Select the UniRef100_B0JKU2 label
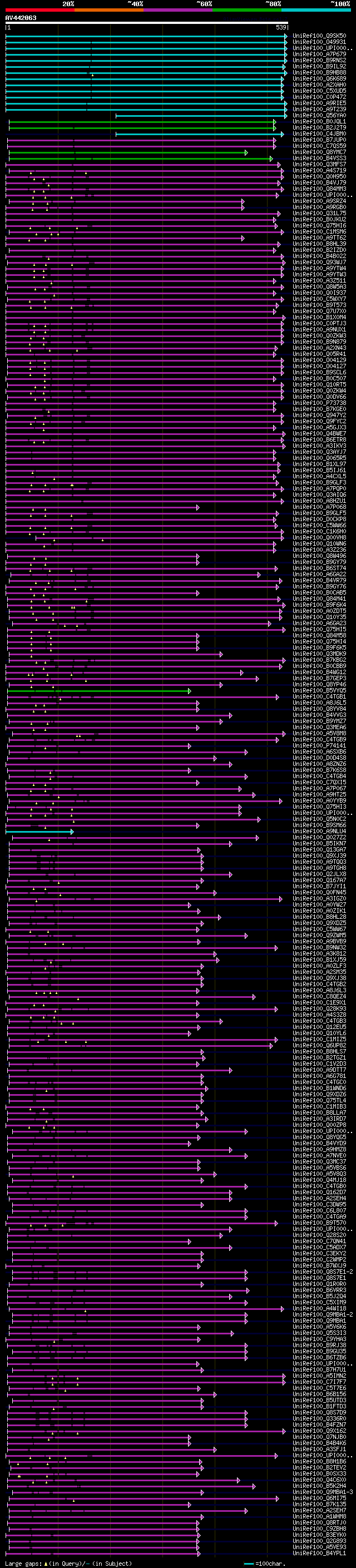The height and width of the screenshot is (1568, 356). [319, 219]
